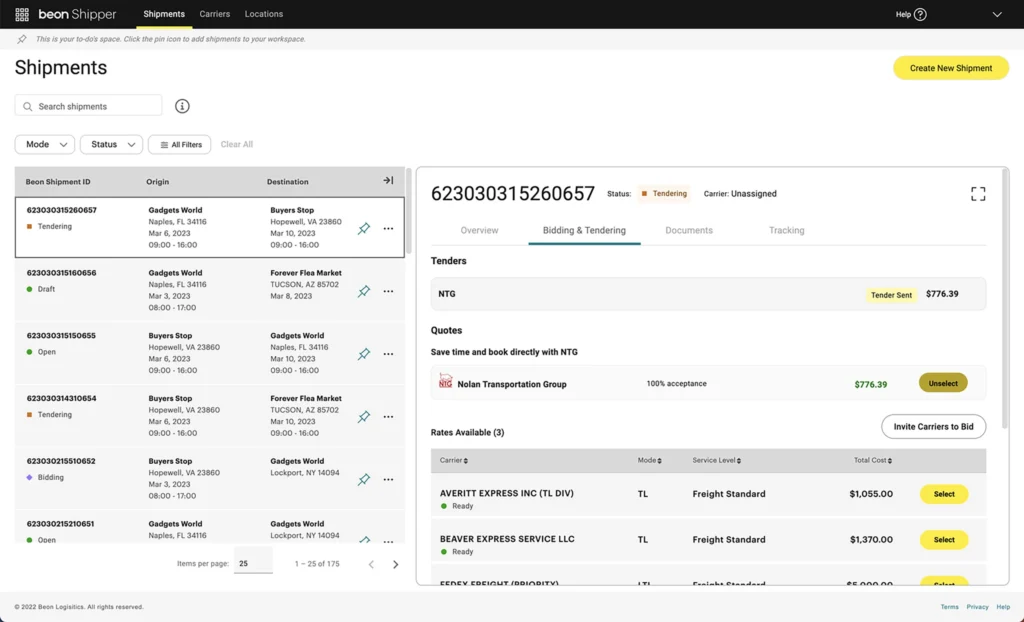Pin shipment 623030315160656
Image resolution: width=1024 pixels, height=622 pixels.
coord(364,291)
